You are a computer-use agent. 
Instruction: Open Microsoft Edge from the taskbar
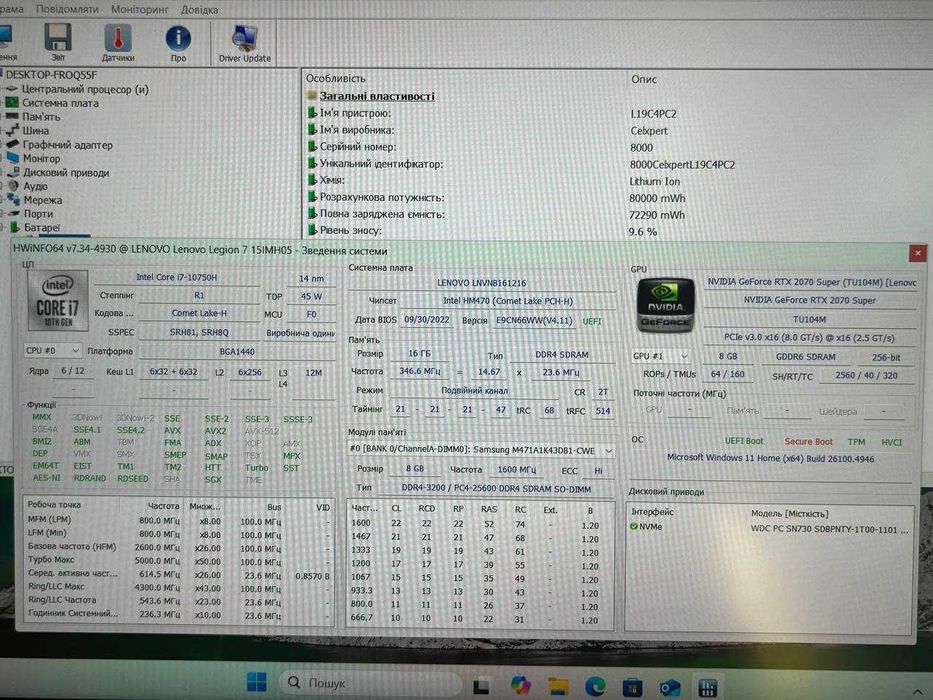point(595,686)
